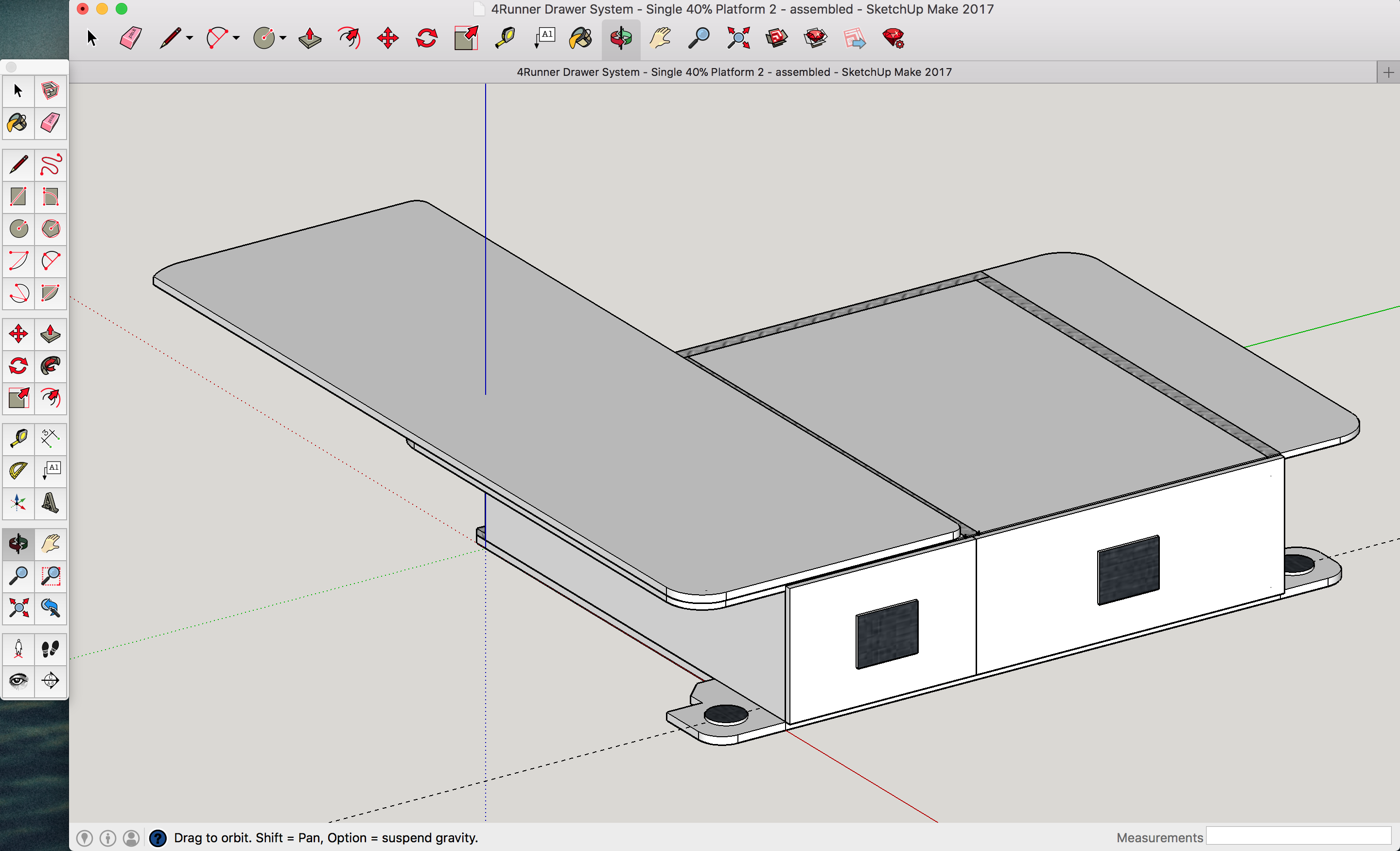
Task: Click the Measurements input box
Action: coord(1299,836)
